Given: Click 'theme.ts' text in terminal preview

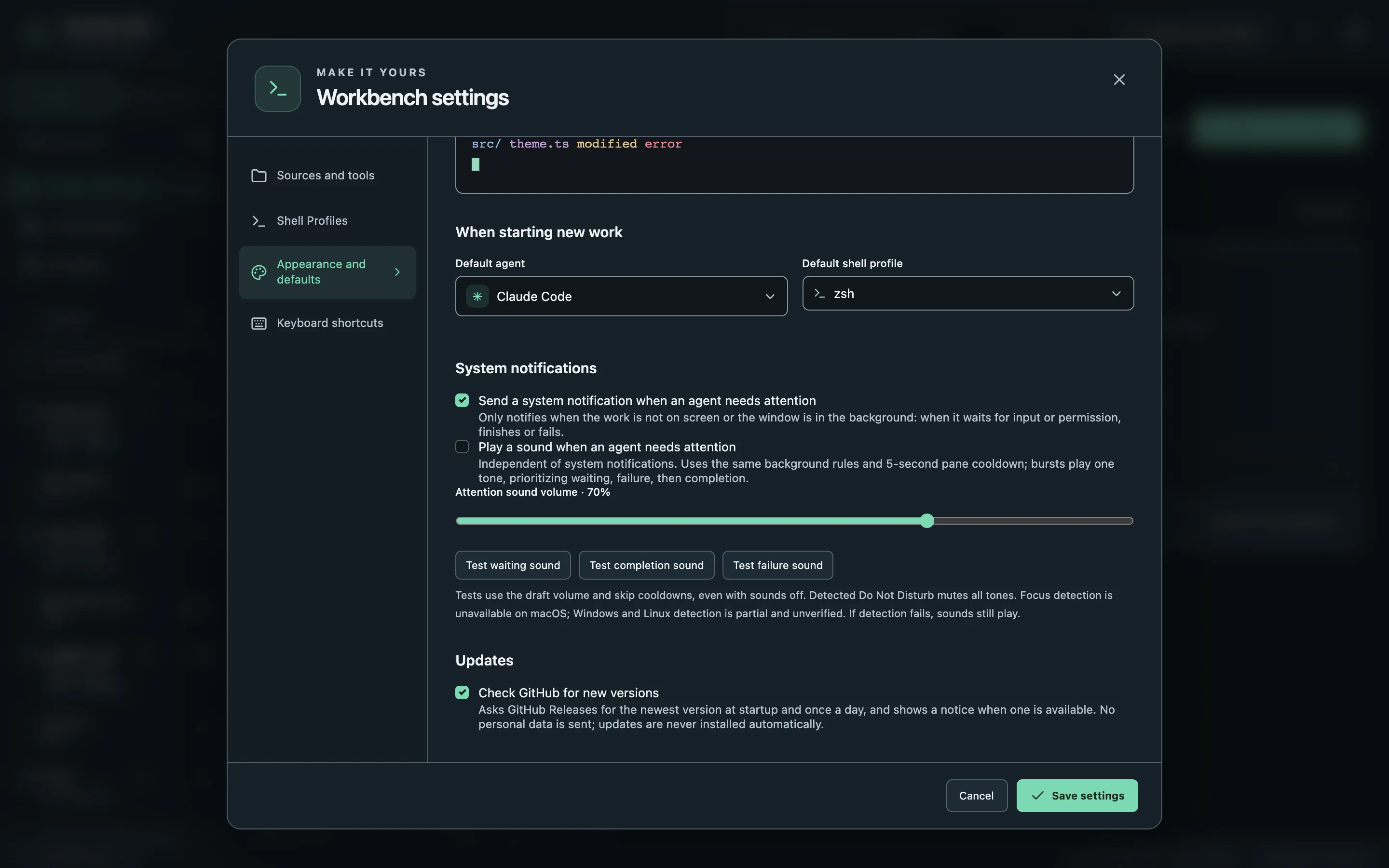Looking at the screenshot, I should point(539,144).
